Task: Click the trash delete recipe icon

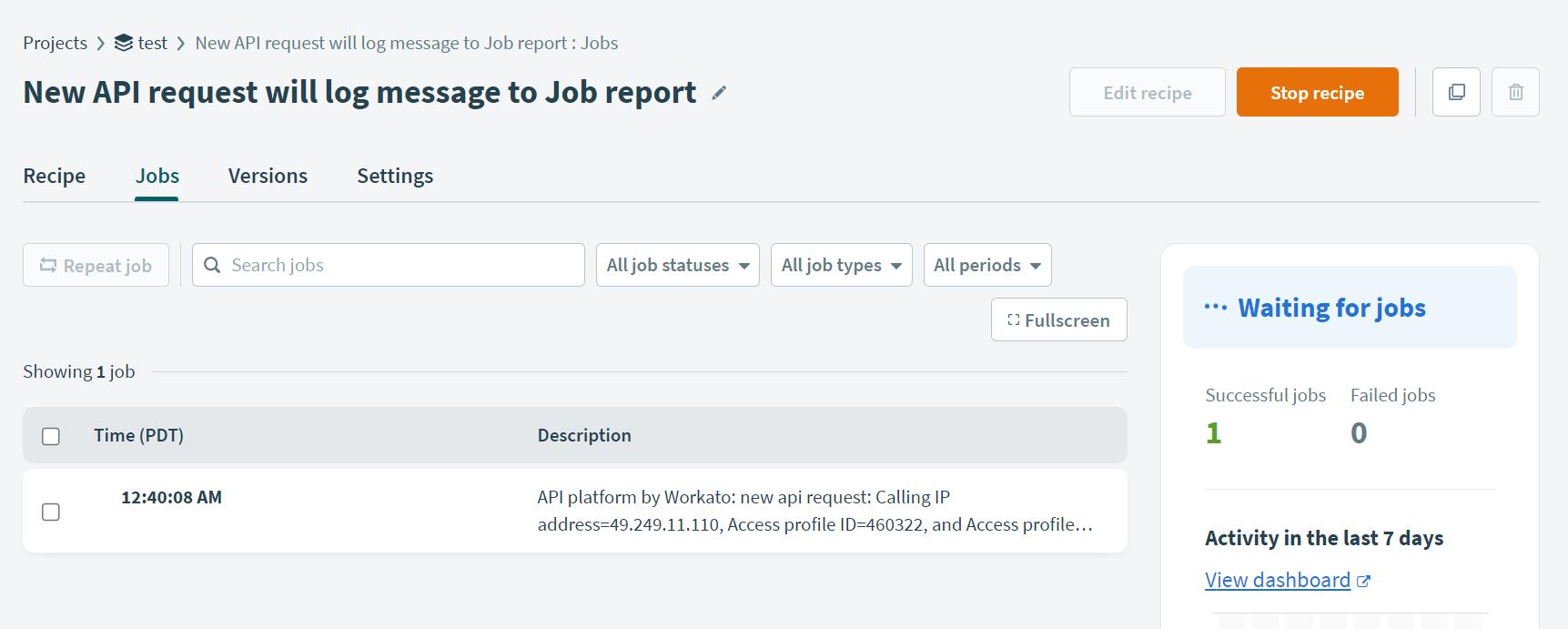Action: 1515,92
